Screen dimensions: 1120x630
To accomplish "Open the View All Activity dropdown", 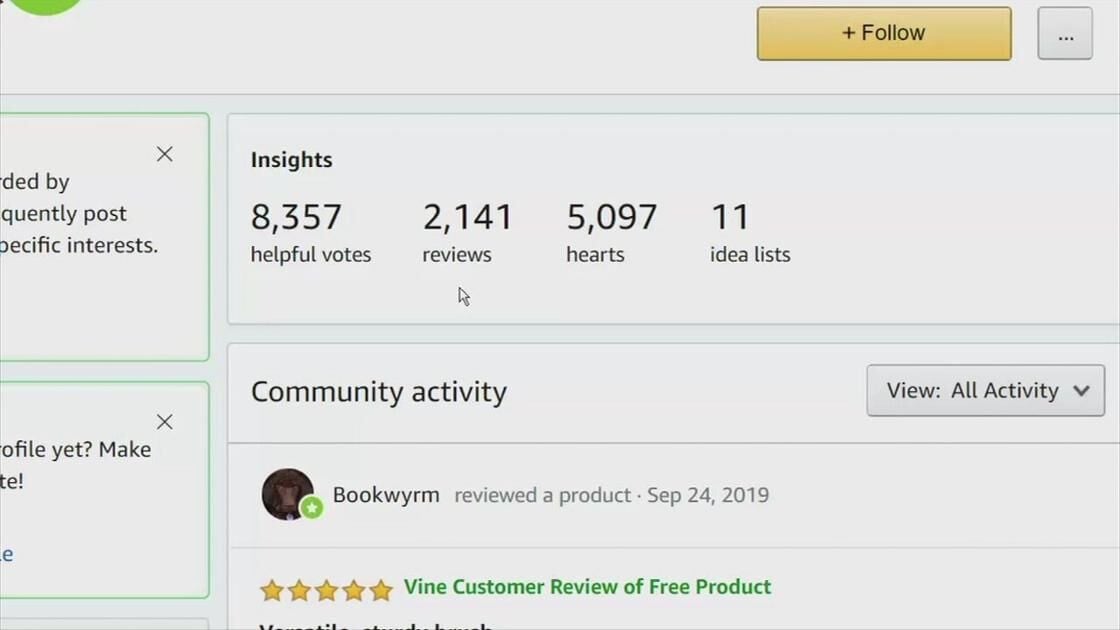I will point(984,390).
